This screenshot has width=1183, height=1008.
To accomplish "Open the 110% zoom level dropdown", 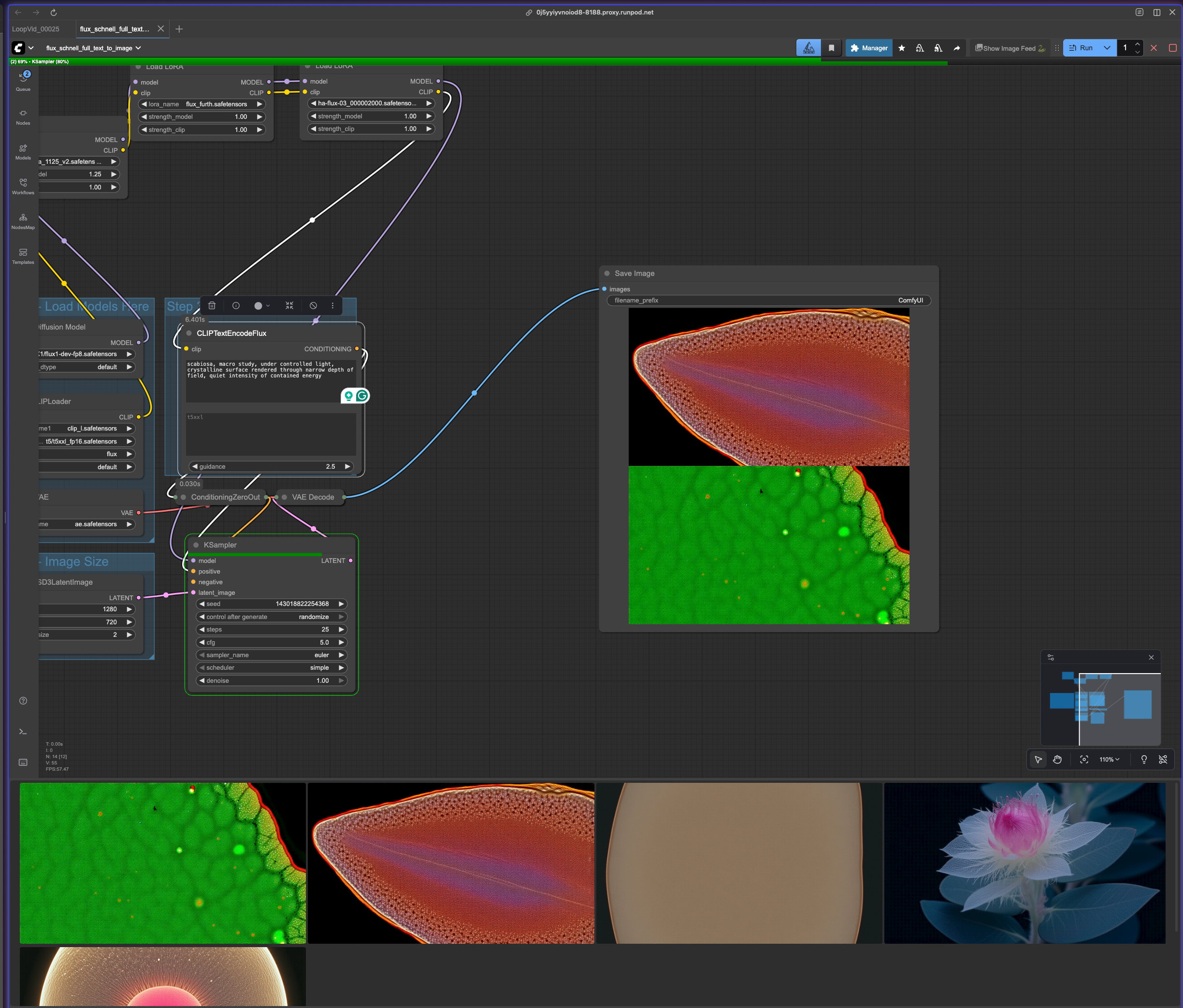I will pyautogui.click(x=1110, y=760).
